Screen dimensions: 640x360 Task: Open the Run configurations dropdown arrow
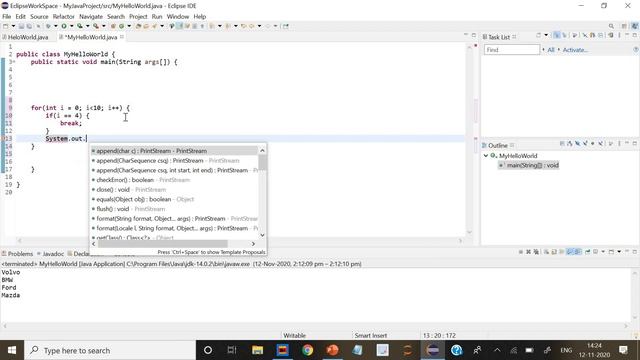coord(71,26)
